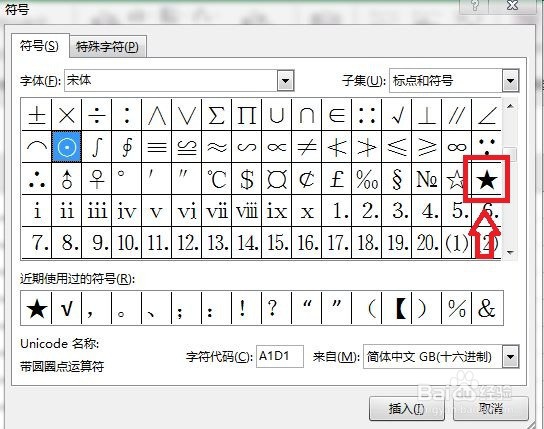Select the product Π symbol
Image resolution: width=544 pixels, height=429 pixels.
pos(246,115)
